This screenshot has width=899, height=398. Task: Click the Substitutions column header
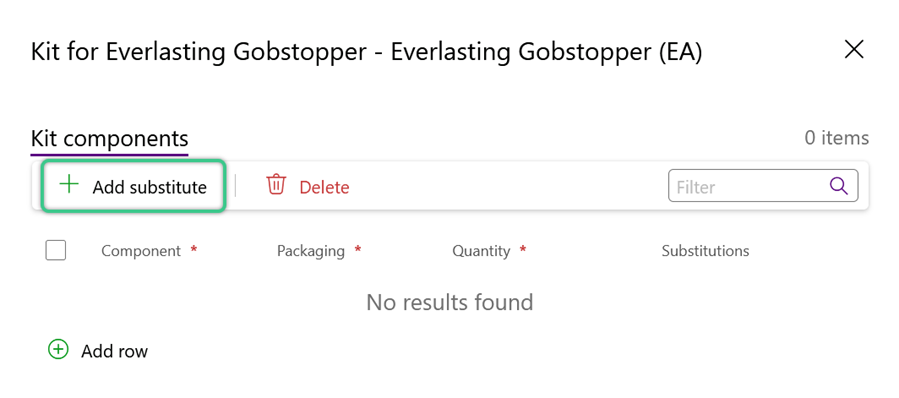pyautogui.click(x=705, y=251)
